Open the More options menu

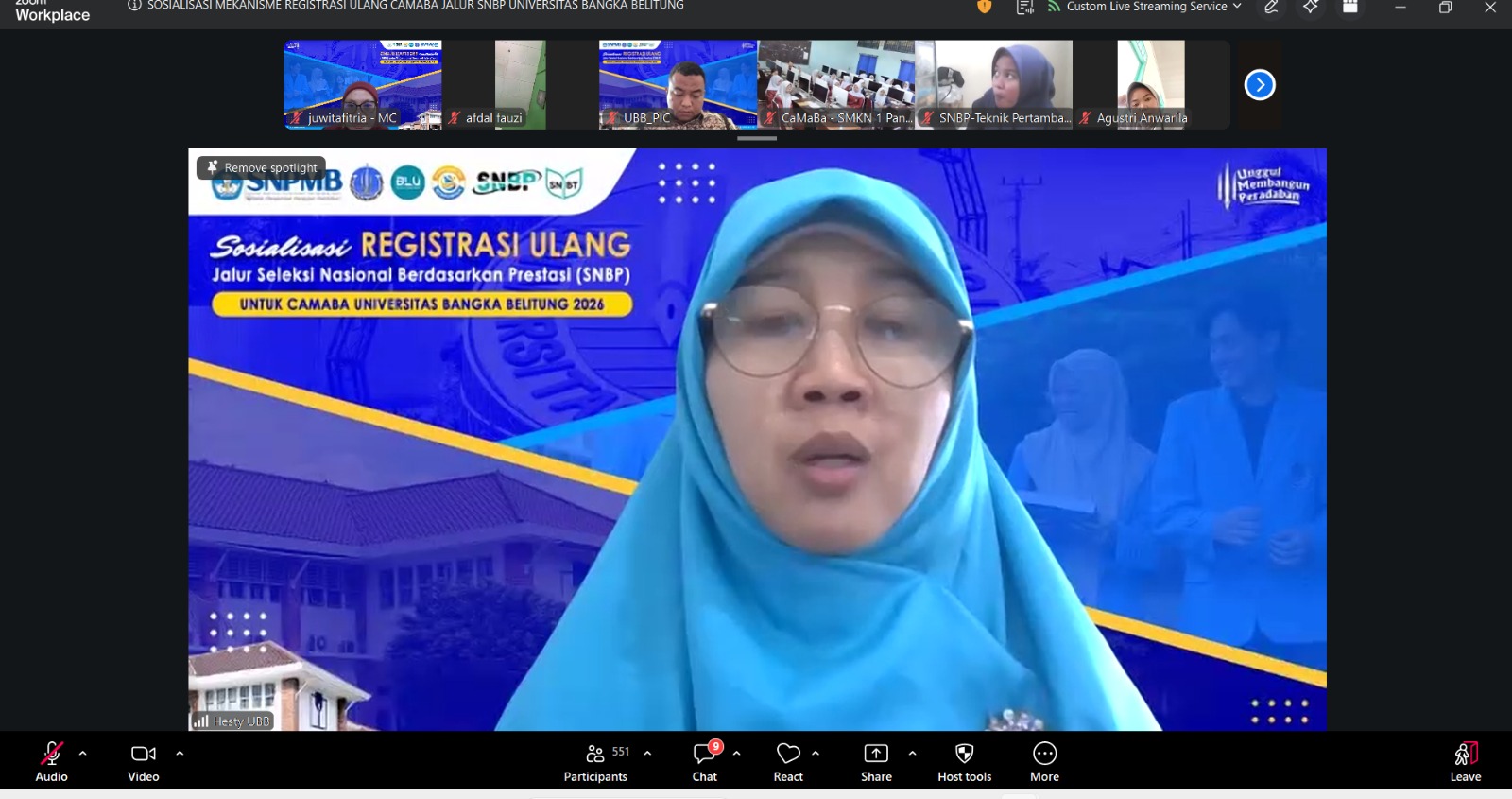pyautogui.click(x=1044, y=760)
